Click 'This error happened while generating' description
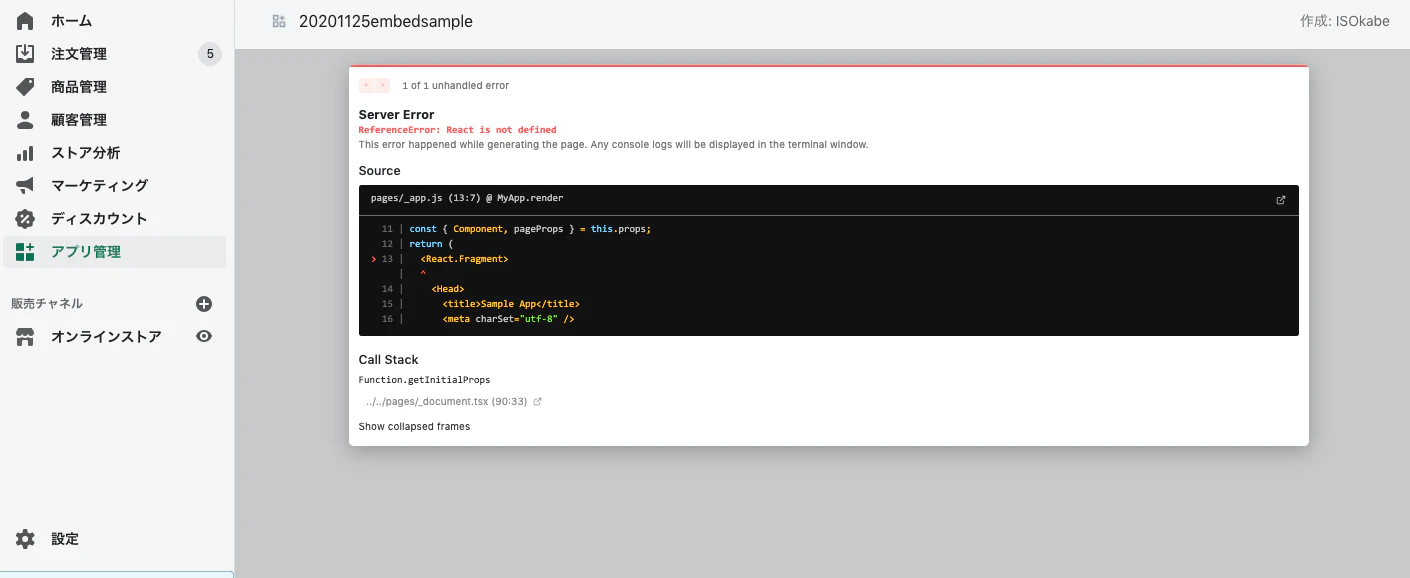 coord(613,144)
